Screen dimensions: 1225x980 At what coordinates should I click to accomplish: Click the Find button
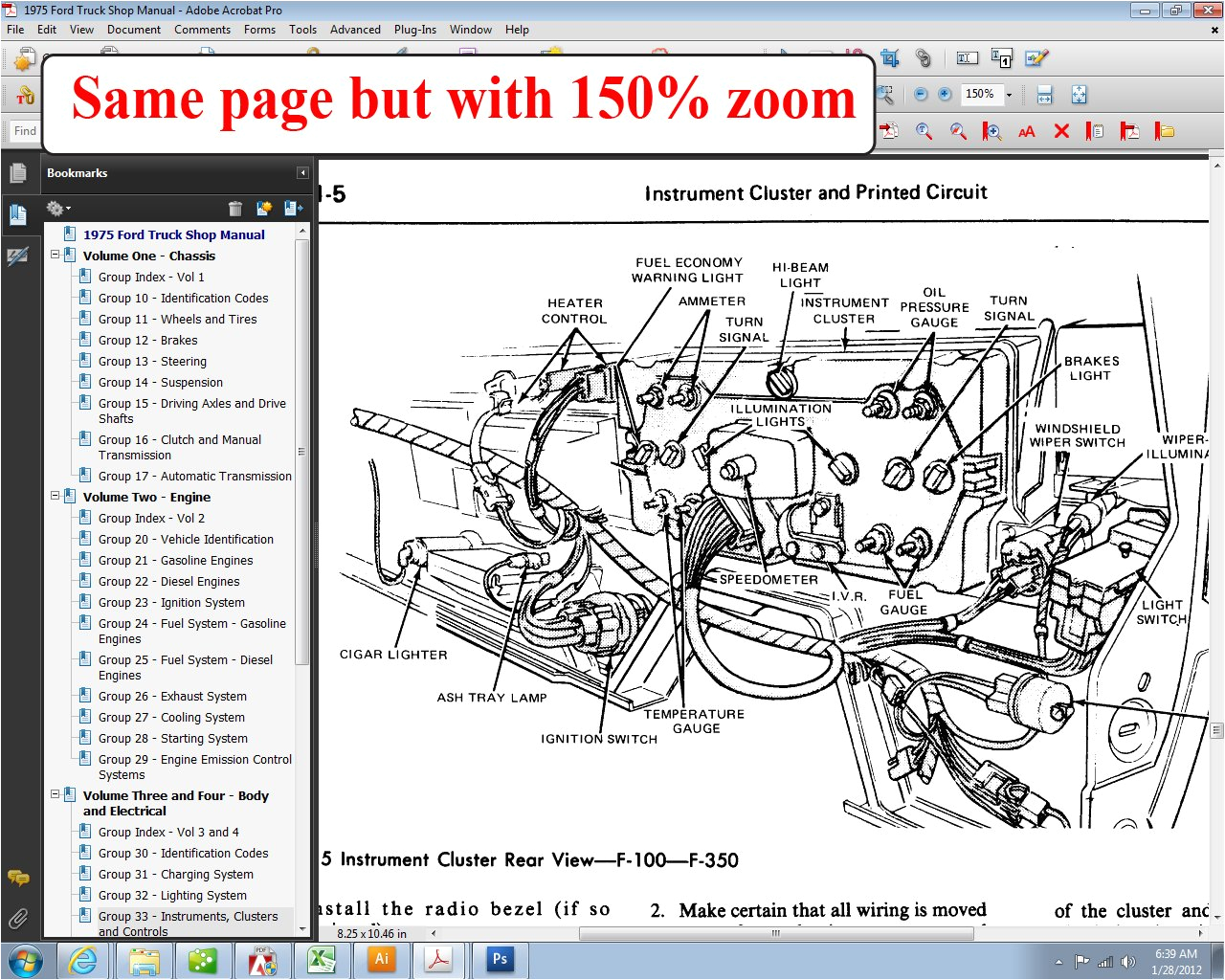pyautogui.click(x=24, y=131)
